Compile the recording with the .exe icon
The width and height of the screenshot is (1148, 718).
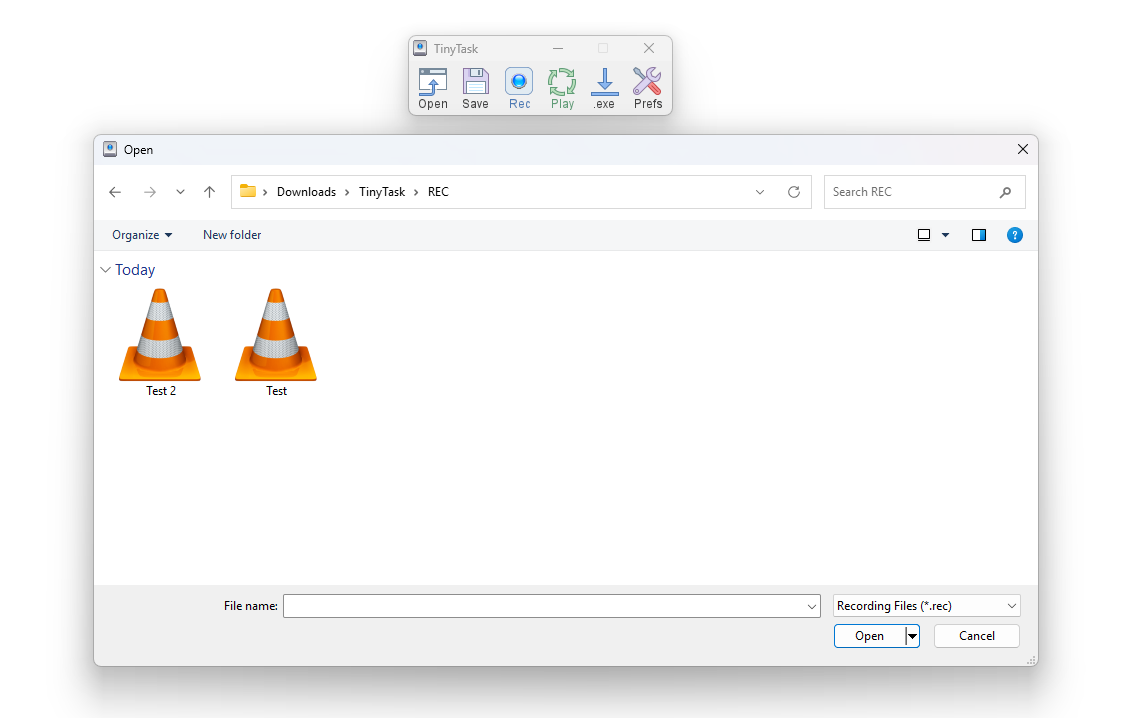pos(604,89)
